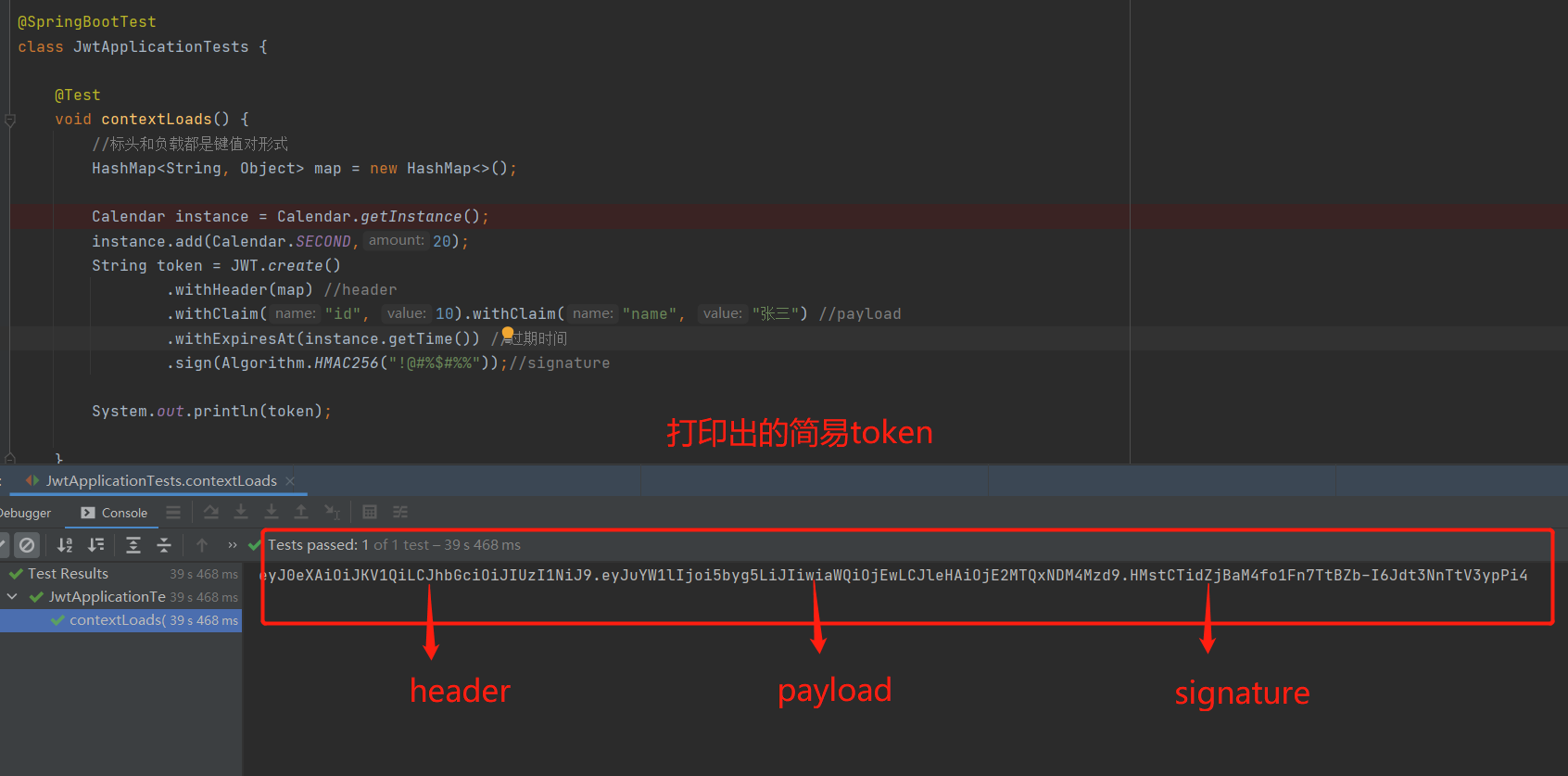Click the Previous Failed Test arrow
The image size is (1568, 776).
pos(202,545)
